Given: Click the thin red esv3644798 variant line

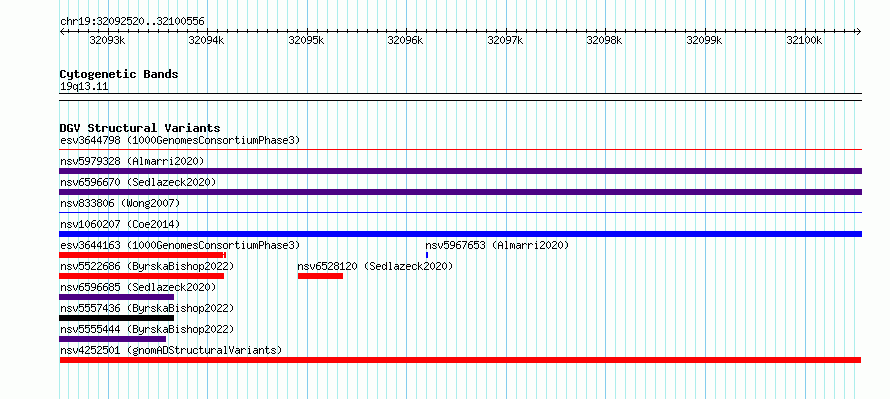Looking at the screenshot, I should coord(460,150).
